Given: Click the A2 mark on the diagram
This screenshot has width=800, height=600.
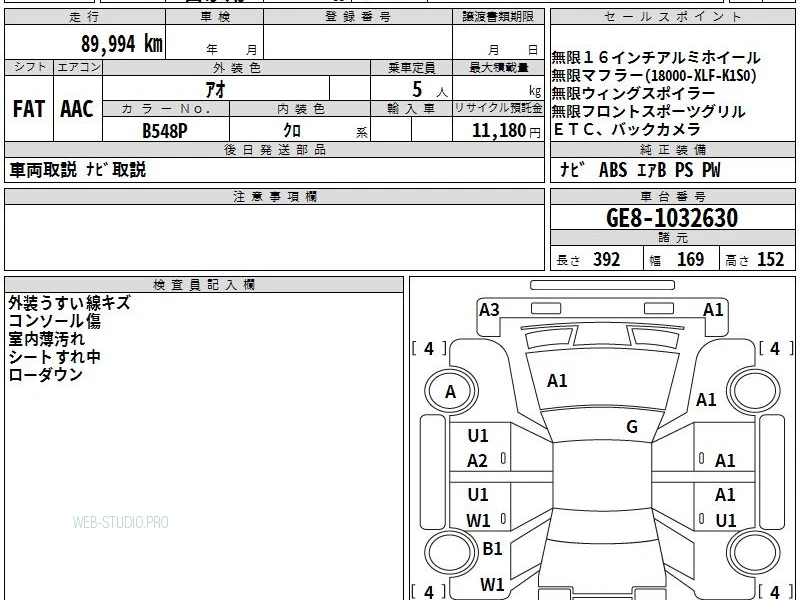Looking at the screenshot, I should (477, 461).
